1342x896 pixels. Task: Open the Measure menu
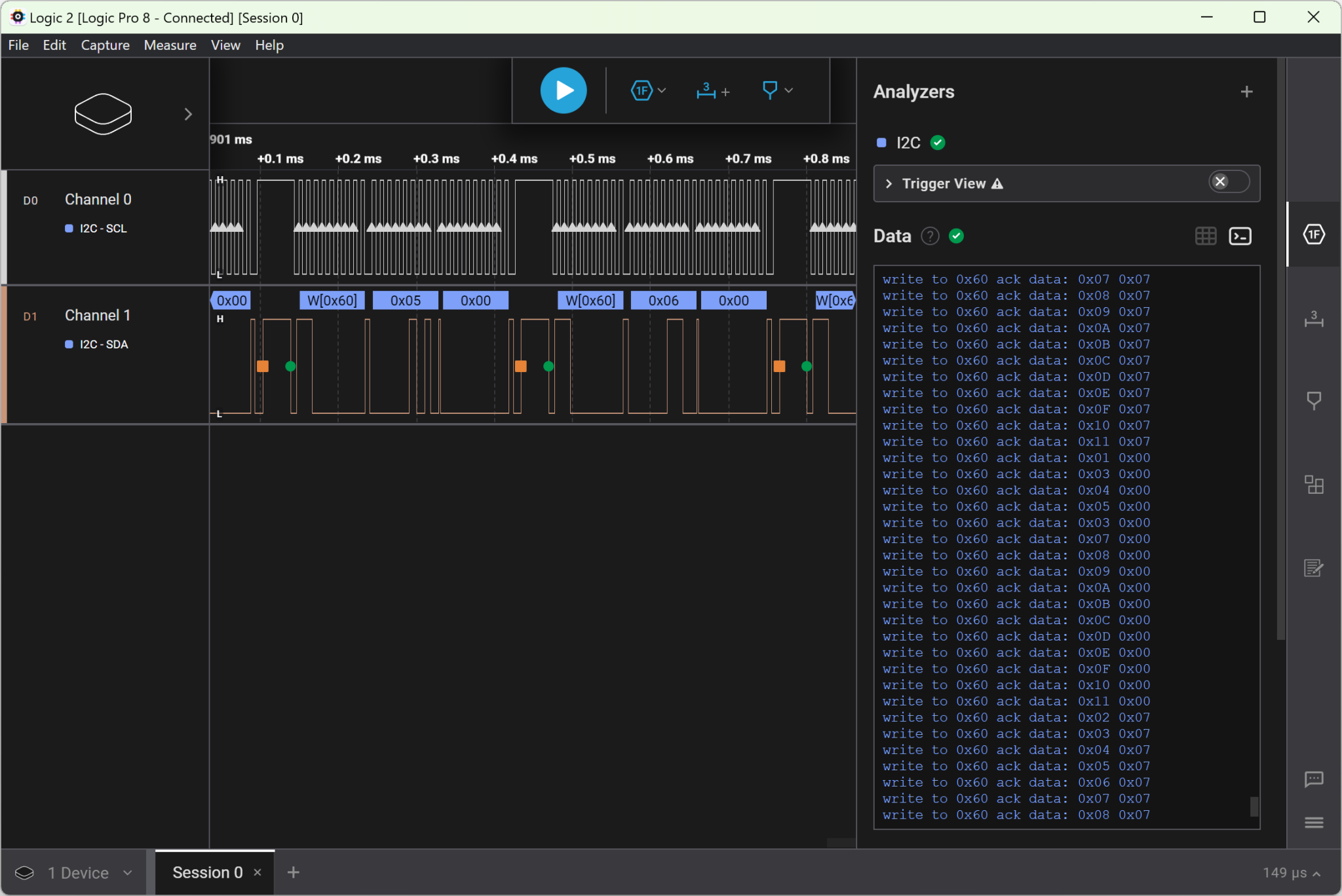click(170, 45)
